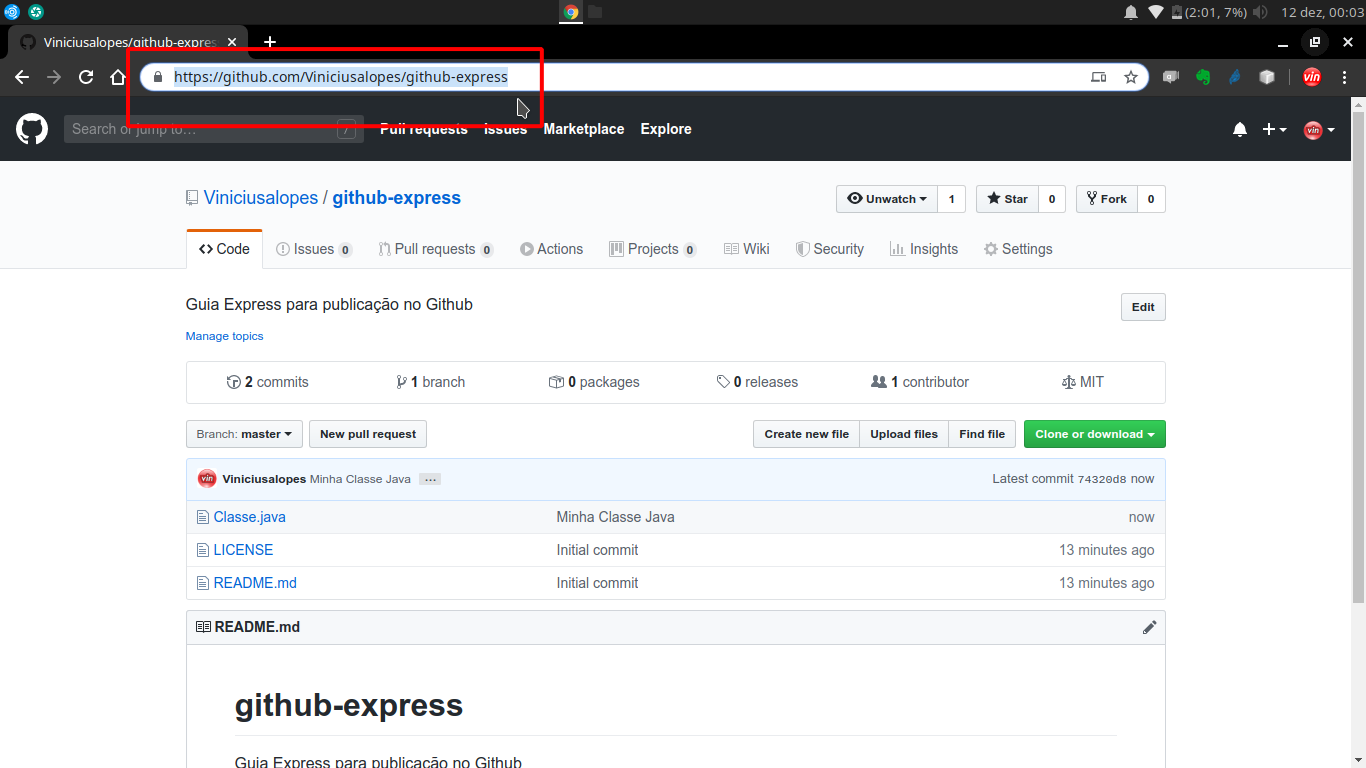Bookmark page with star icon in address bar

[x=1131, y=77]
